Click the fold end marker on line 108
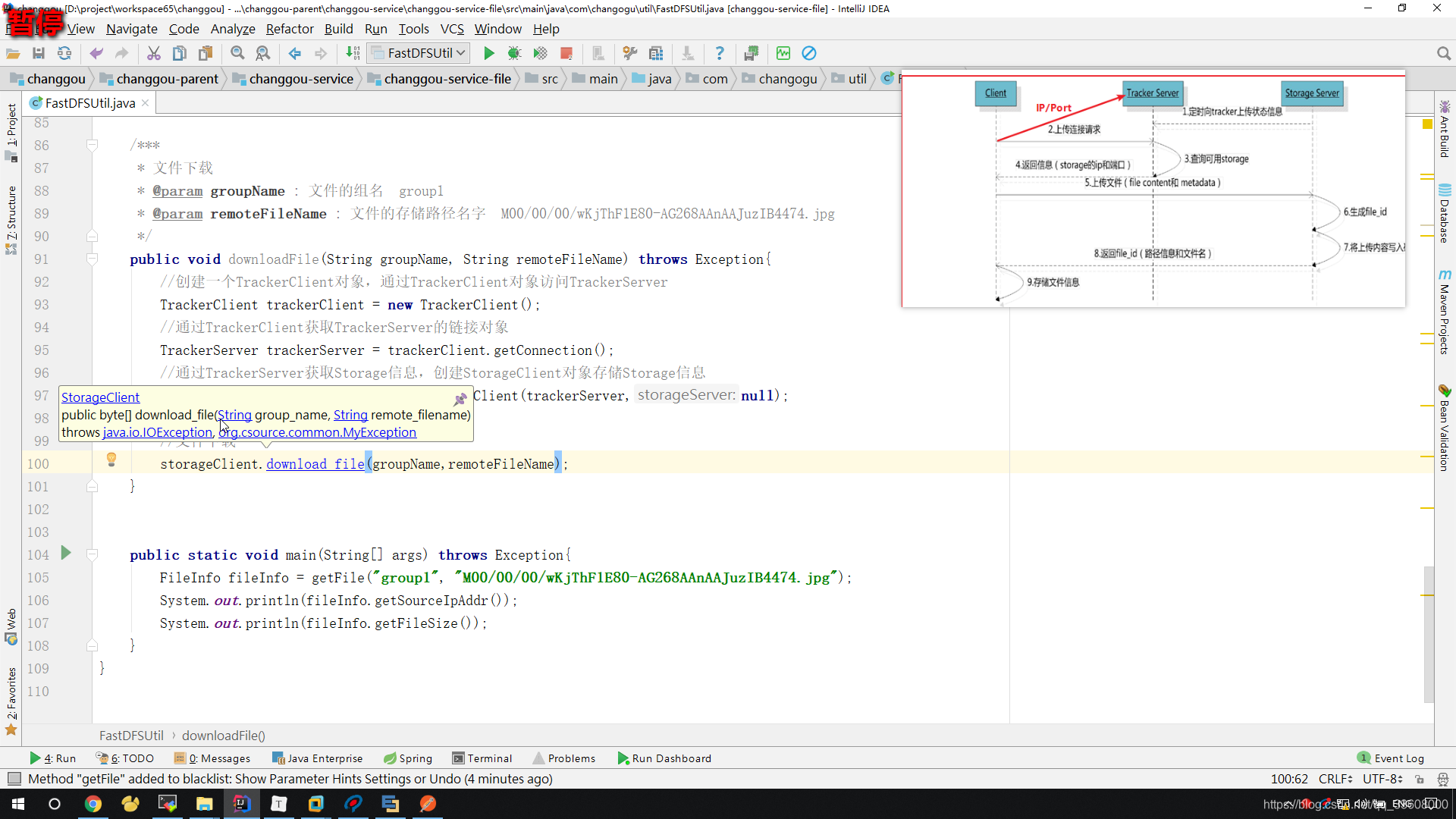Viewport: 1456px width, 819px height. [x=92, y=645]
